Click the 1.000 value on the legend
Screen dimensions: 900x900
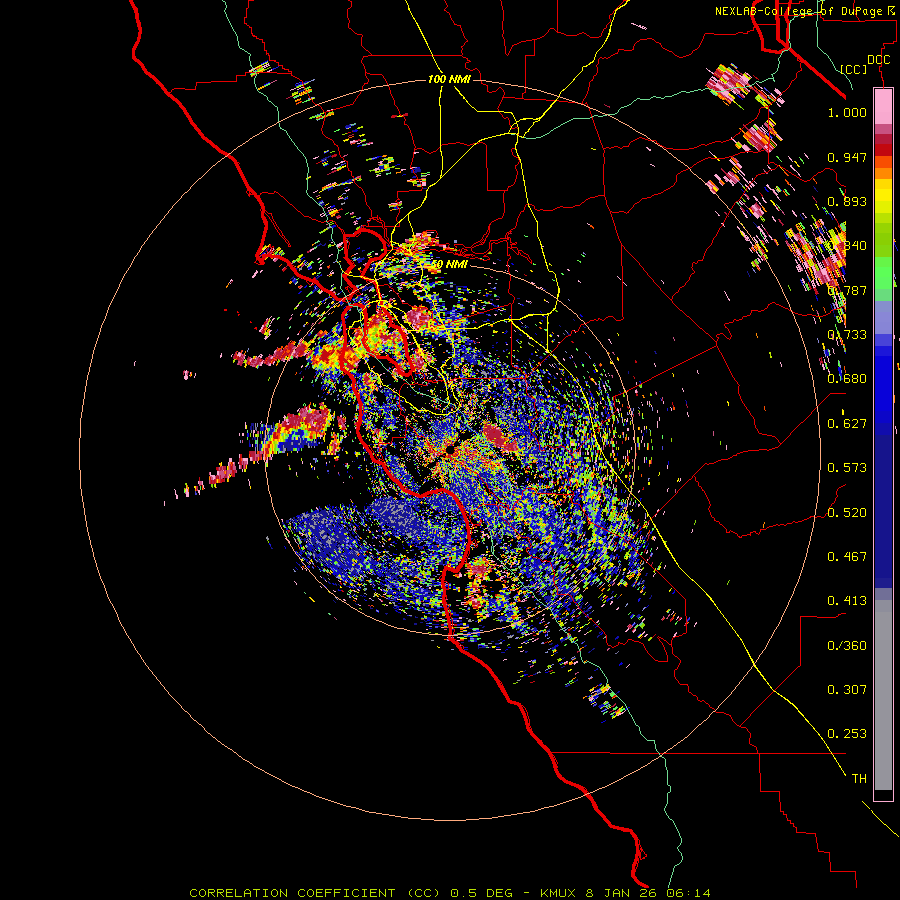(x=847, y=112)
